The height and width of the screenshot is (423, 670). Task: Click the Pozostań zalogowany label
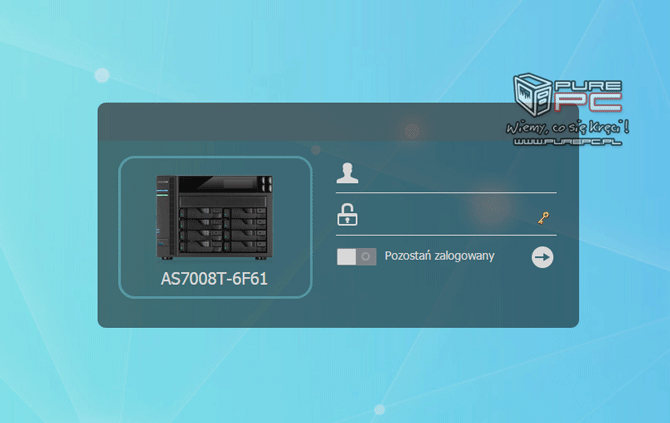coord(439,256)
